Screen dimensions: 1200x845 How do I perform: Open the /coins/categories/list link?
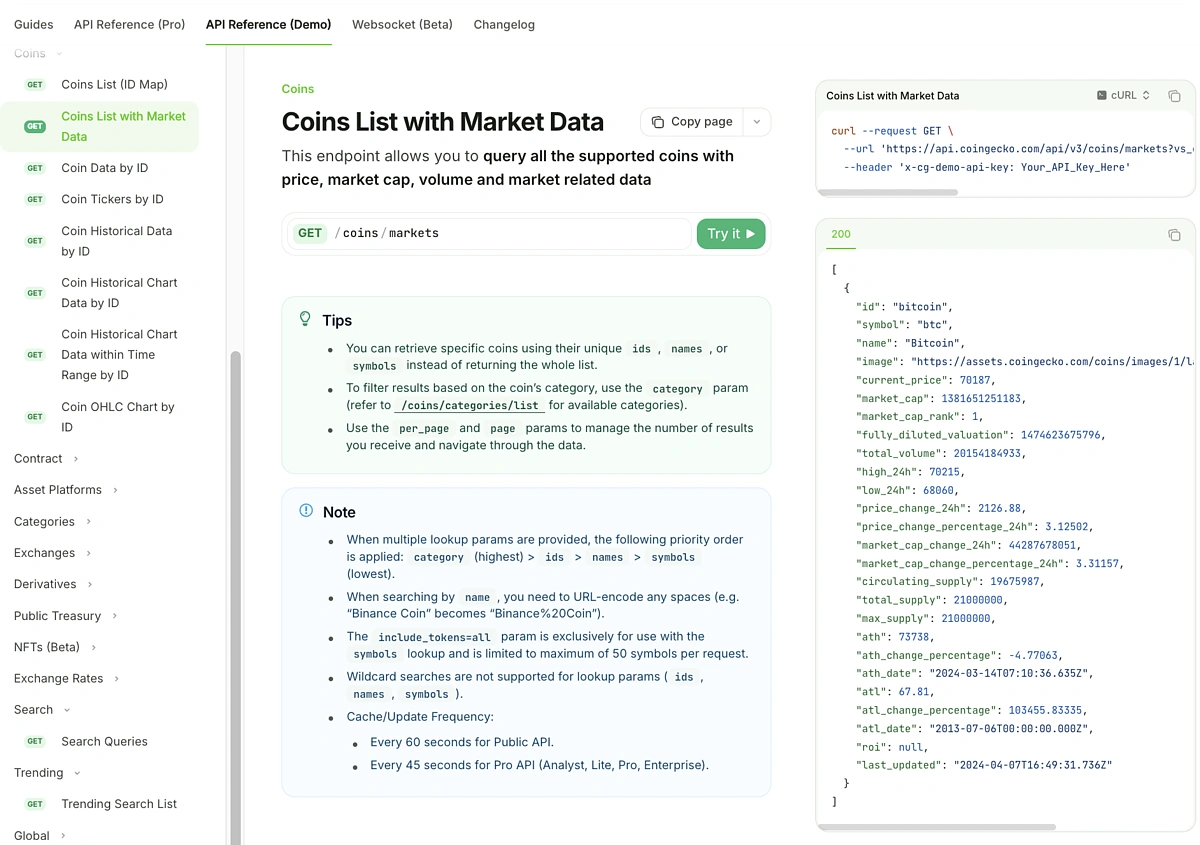(x=468, y=406)
